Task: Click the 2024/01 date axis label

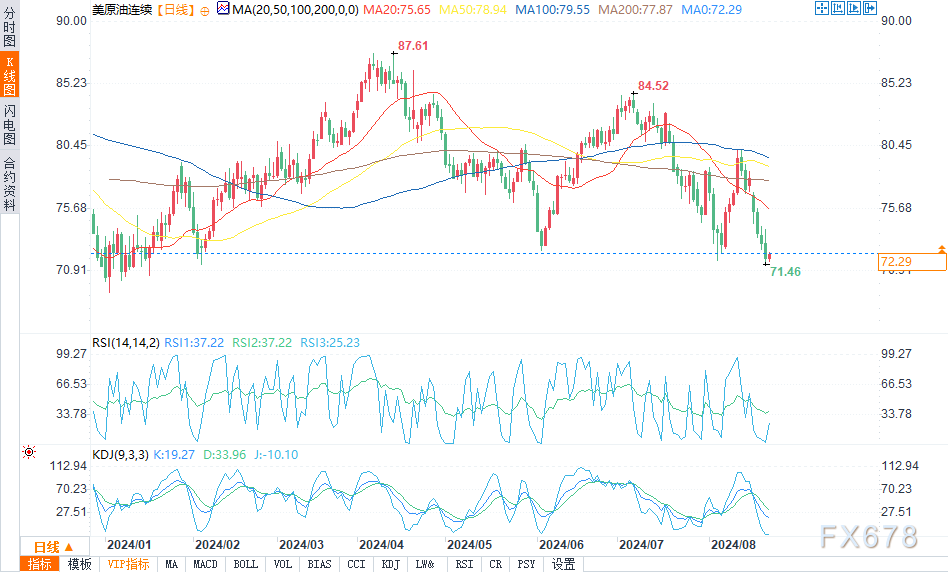Action: pos(129,545)
